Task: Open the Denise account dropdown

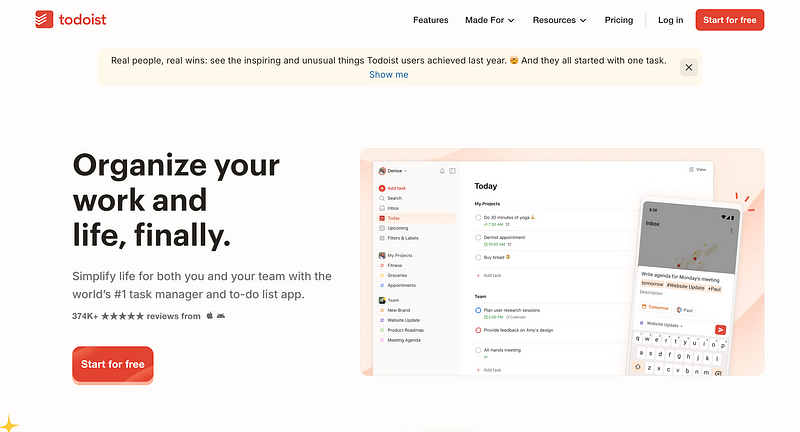Action: coord(393,171)
